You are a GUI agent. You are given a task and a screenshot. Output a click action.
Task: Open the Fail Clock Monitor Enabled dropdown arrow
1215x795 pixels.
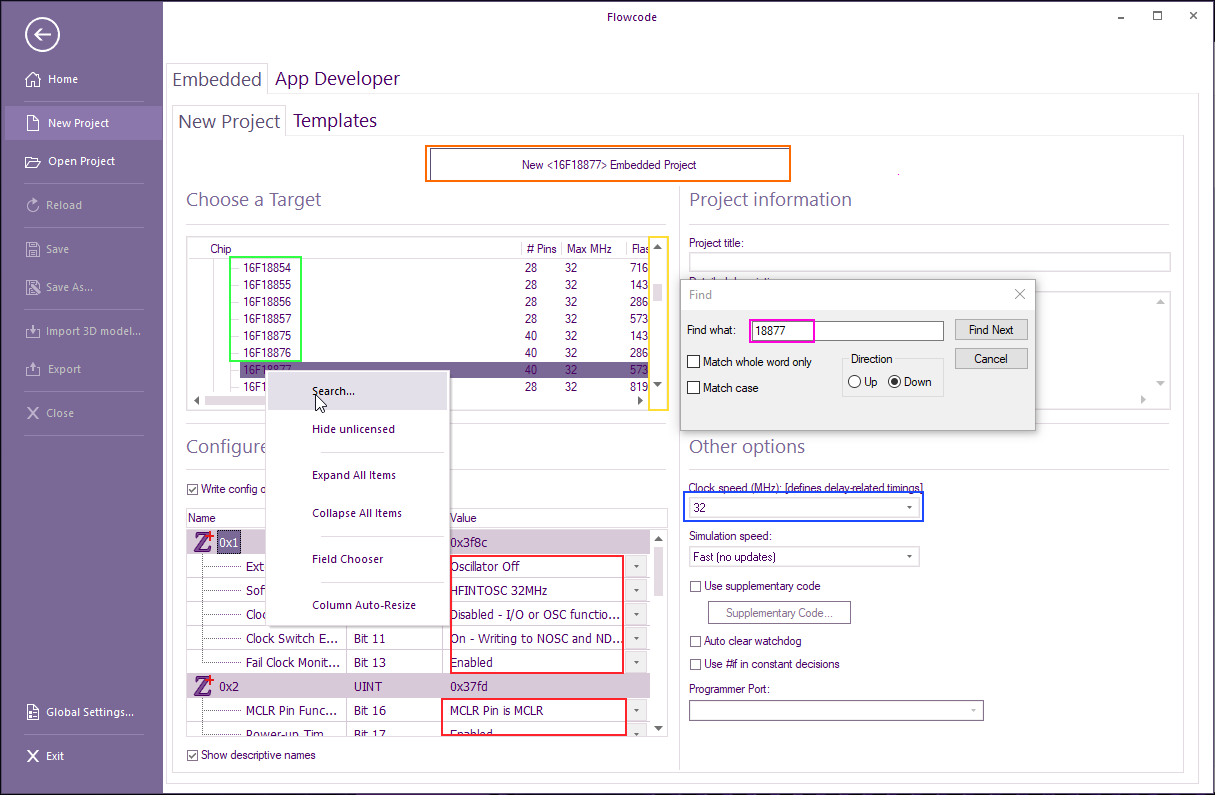[637, 663]
